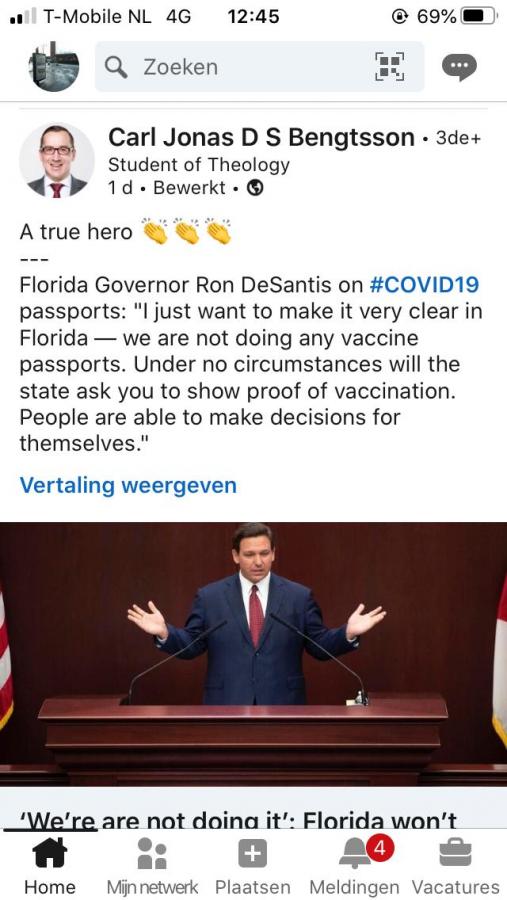
Task: Switch to the Vacatures tab label
Action: [x=455, y=886]
